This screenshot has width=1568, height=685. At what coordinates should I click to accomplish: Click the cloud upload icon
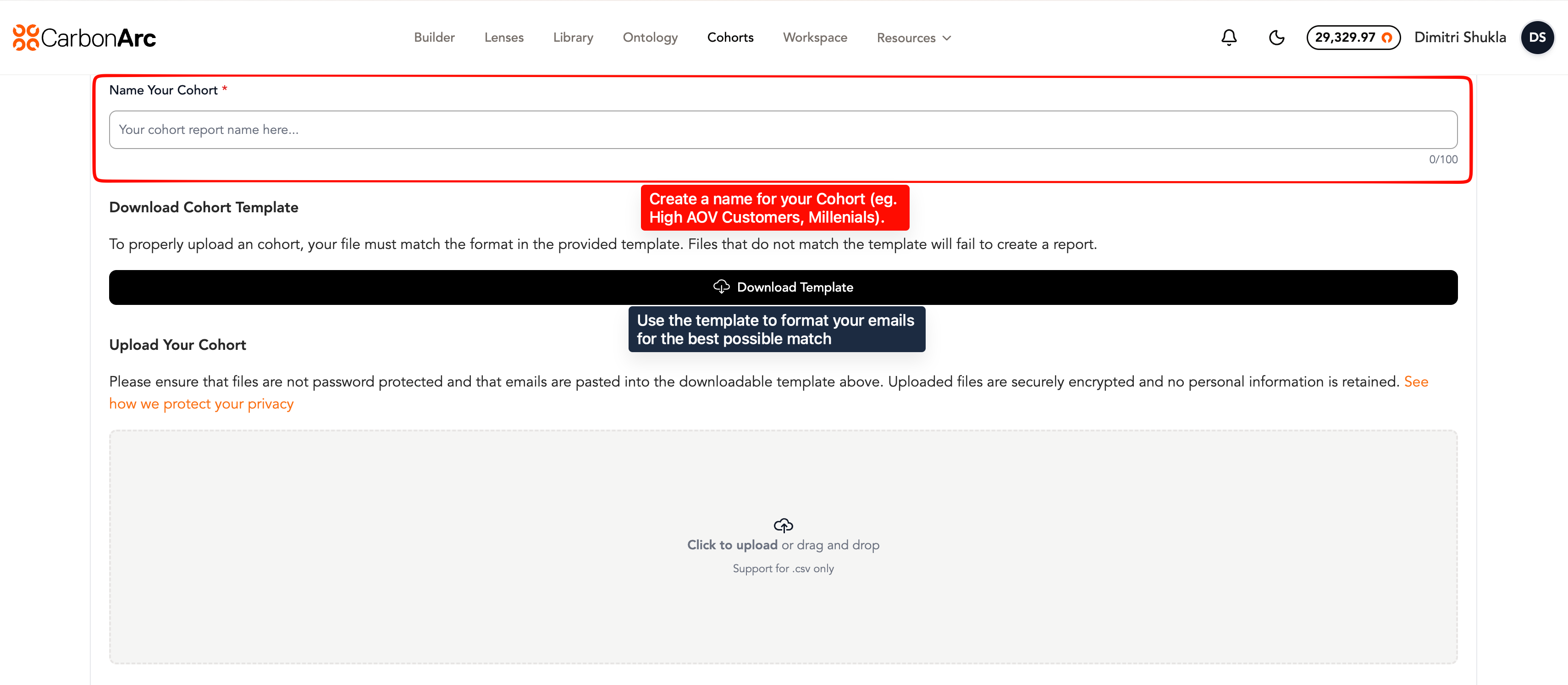[783, 525]
